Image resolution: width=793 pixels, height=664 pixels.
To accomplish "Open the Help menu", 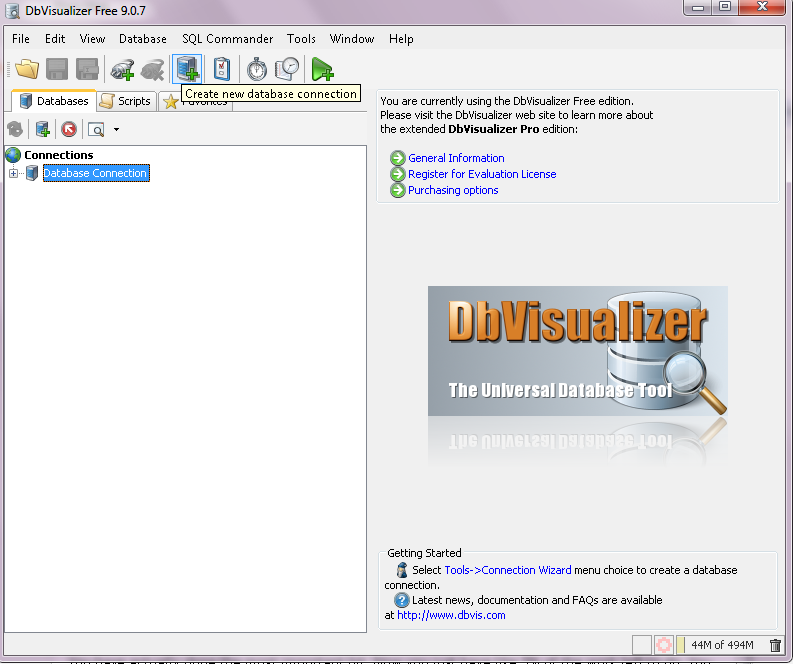I will click(401, 39).
